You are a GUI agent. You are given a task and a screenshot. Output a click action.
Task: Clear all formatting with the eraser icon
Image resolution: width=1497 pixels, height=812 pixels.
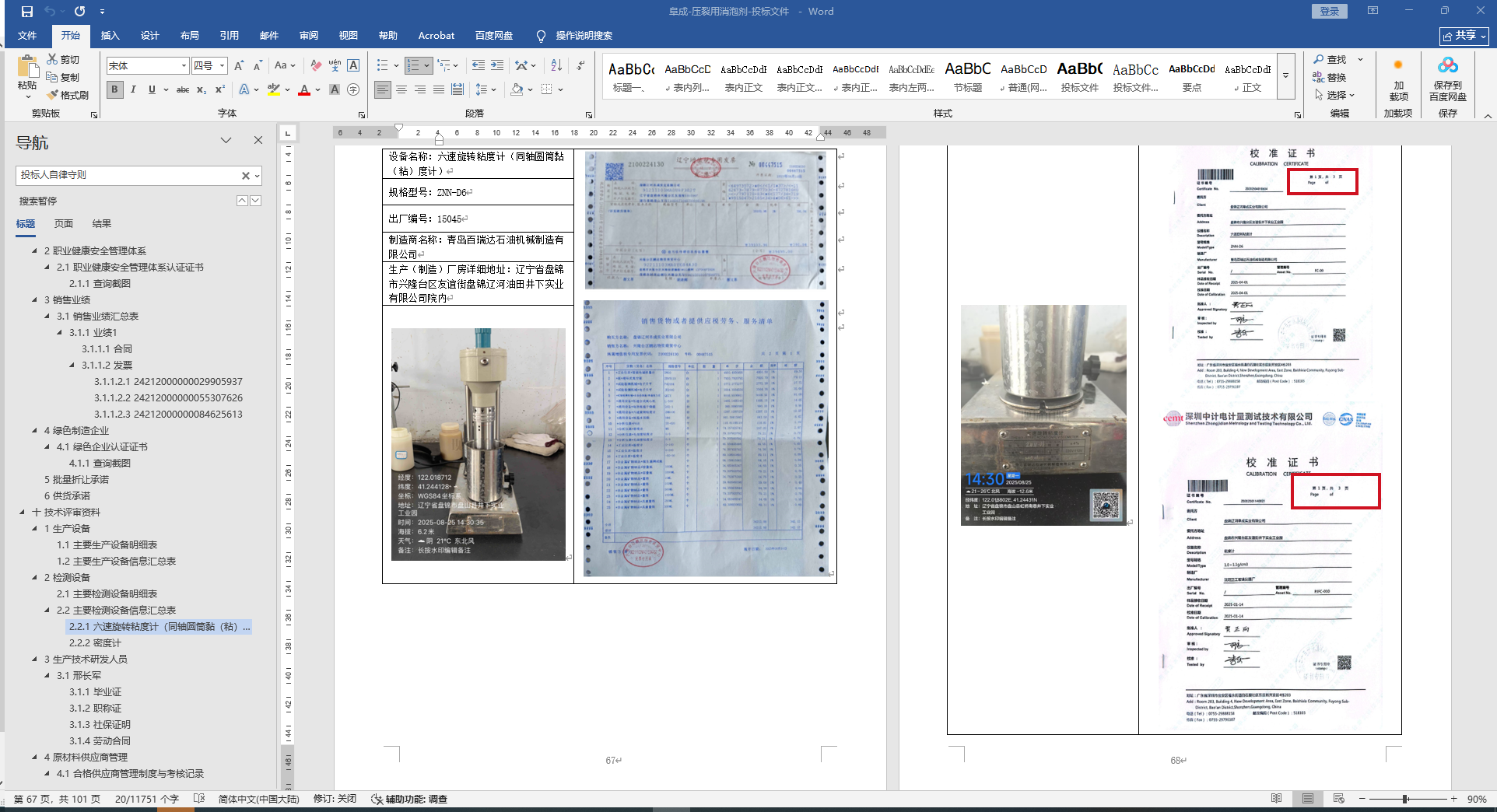pos(316,65)
